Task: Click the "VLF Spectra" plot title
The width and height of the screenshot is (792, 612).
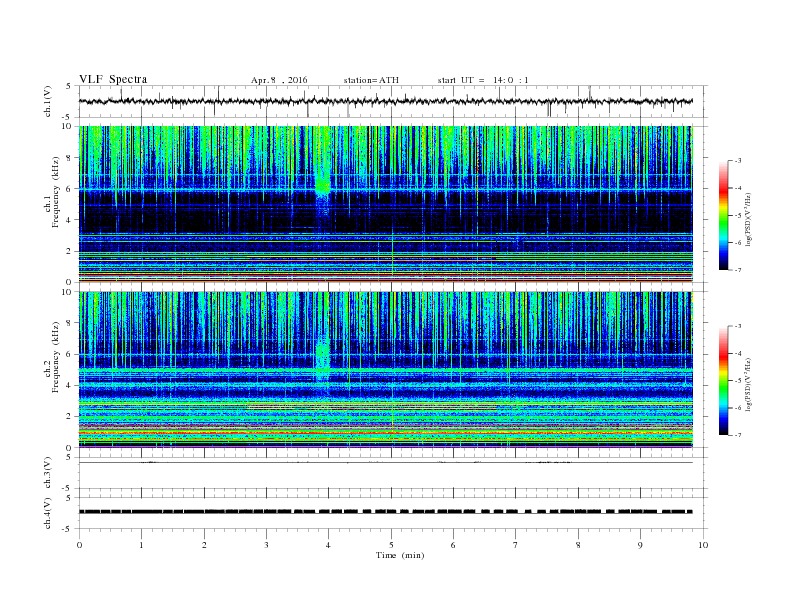Action: point(113,79)
